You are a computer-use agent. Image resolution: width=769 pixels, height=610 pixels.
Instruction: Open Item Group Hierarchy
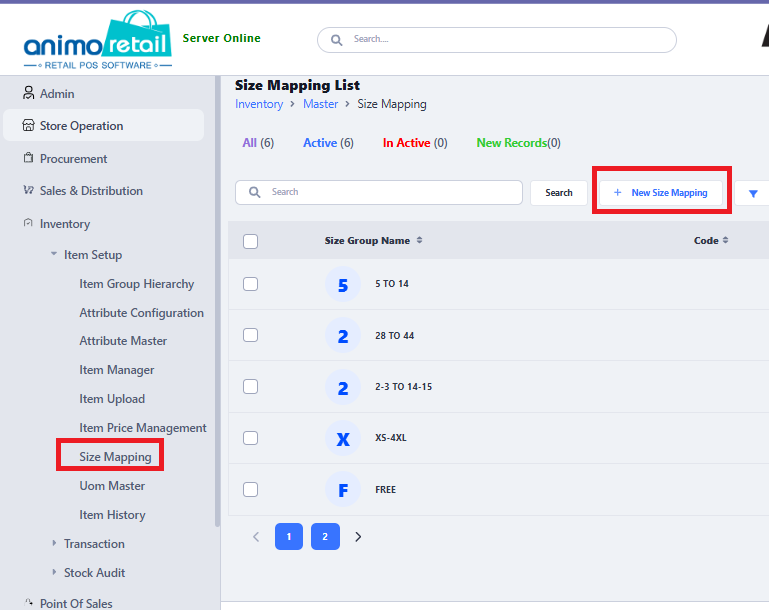click(137, 284)
